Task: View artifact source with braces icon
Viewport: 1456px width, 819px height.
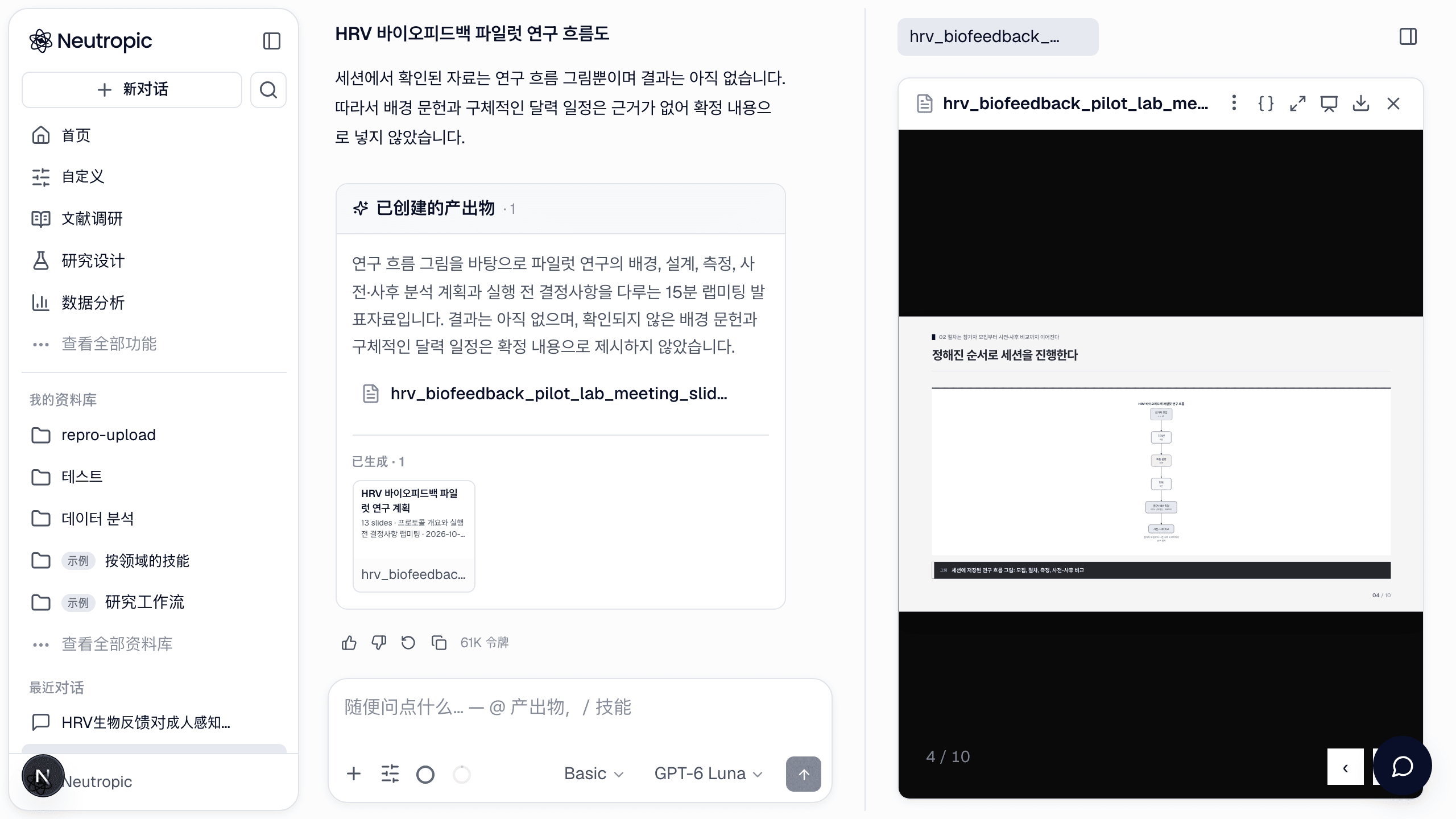Action: [x=1266, y=104]
